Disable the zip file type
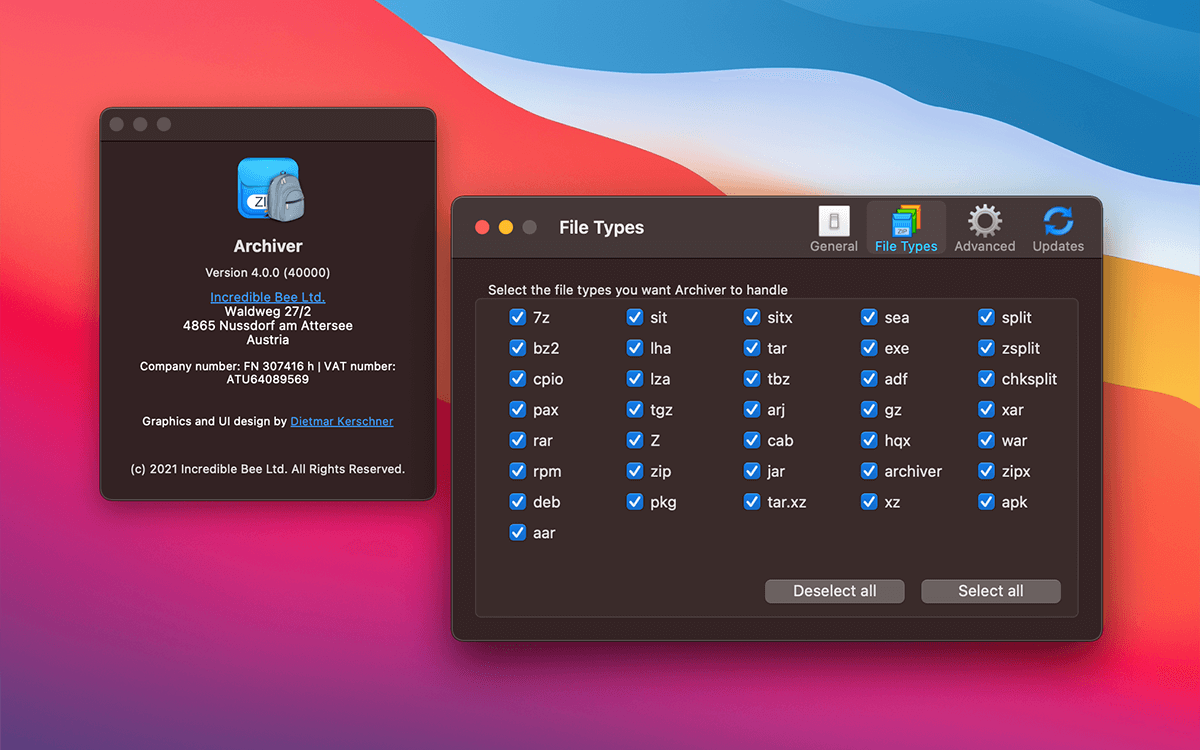The image size is (1200, 750). coord(635,471)
